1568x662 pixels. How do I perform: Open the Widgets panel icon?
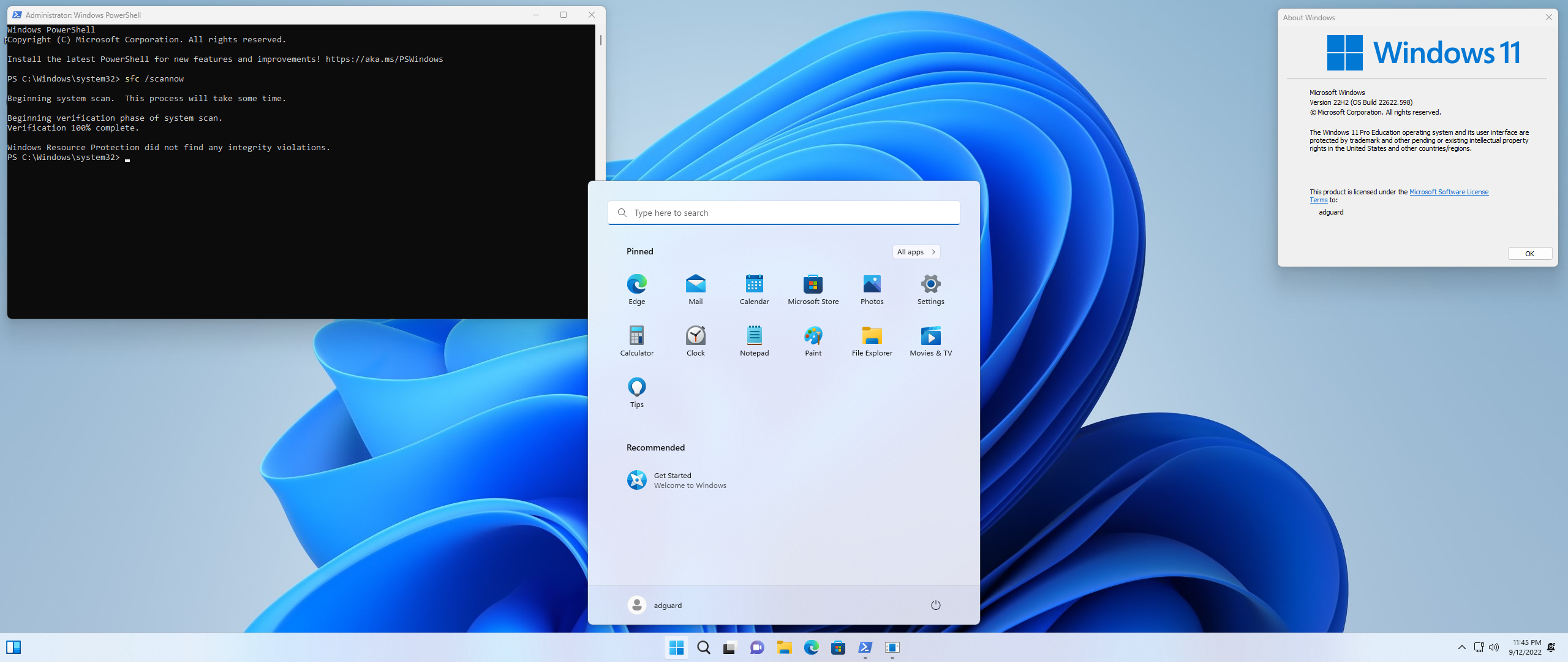13,647
